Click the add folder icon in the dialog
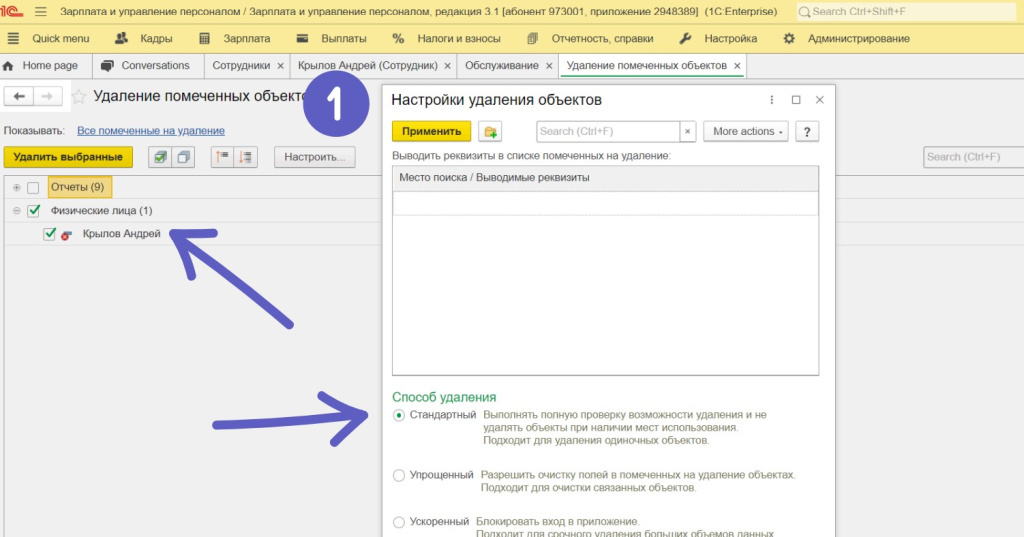This screenshot has height=537, width=1024. [490, 131]
